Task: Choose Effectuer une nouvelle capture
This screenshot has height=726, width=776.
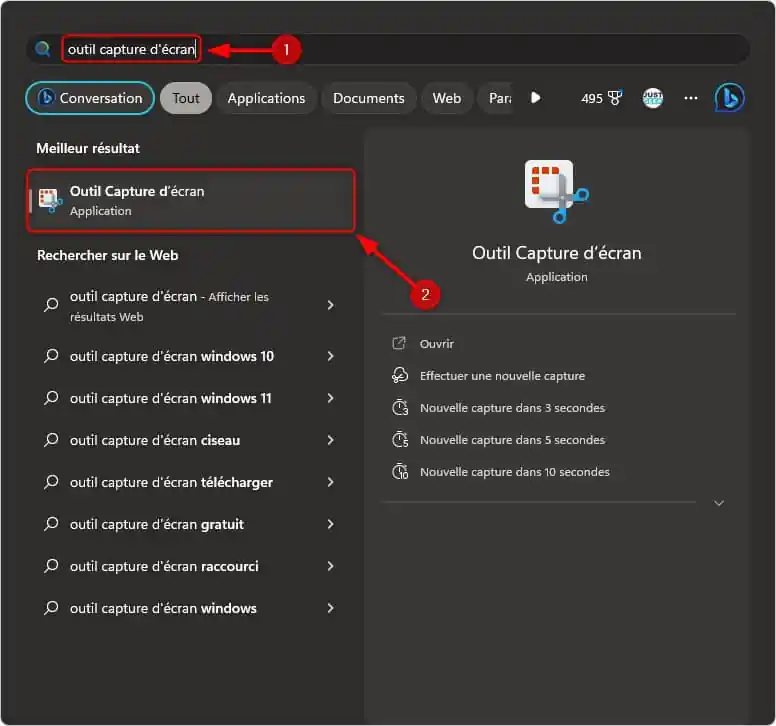Action: 502,376
